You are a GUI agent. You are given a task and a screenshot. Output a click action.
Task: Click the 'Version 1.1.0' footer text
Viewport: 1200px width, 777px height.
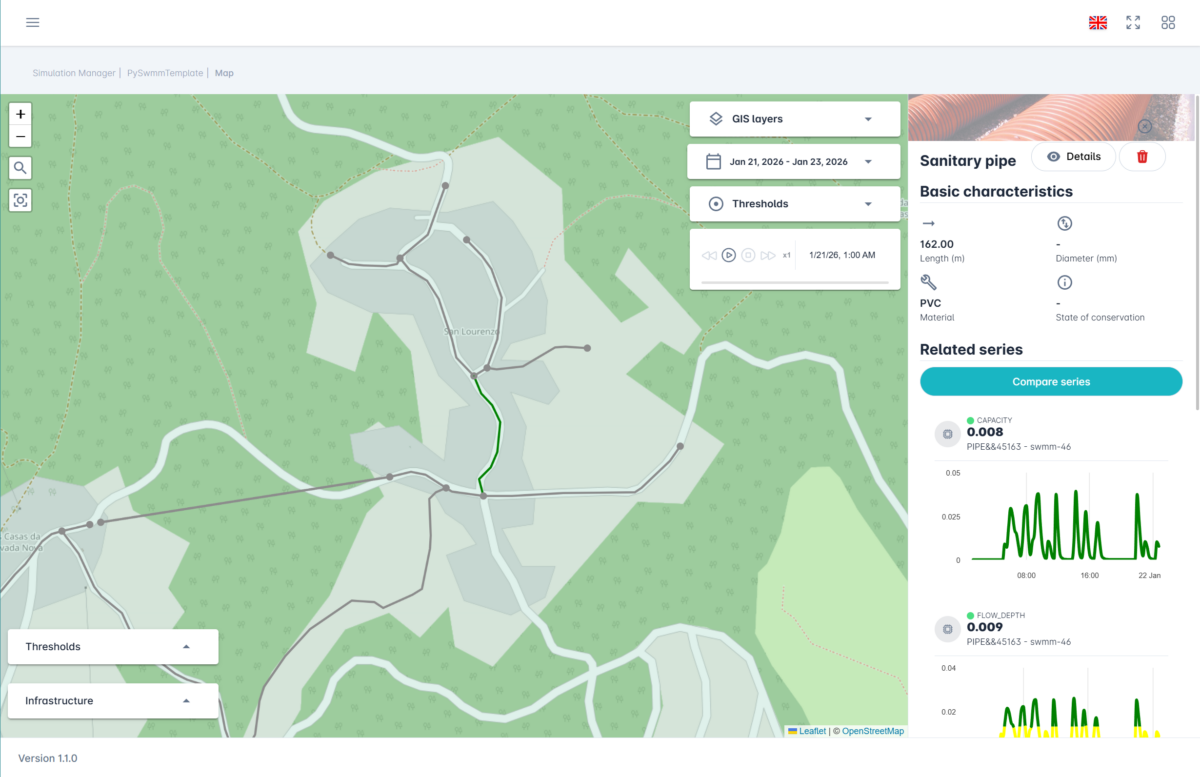[x=48, y=759]
